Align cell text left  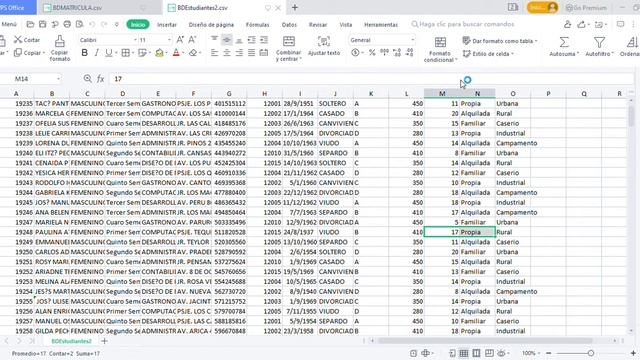click(214, 53)
